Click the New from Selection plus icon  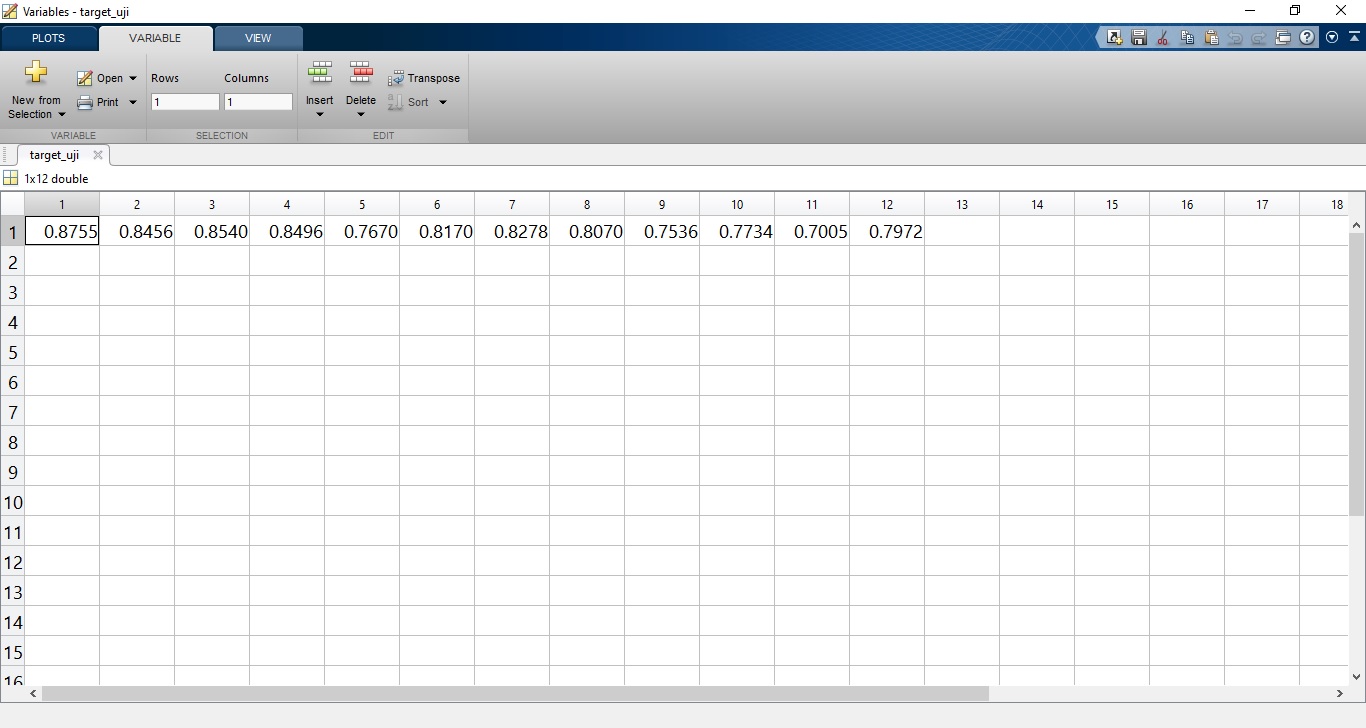(36, 72)
